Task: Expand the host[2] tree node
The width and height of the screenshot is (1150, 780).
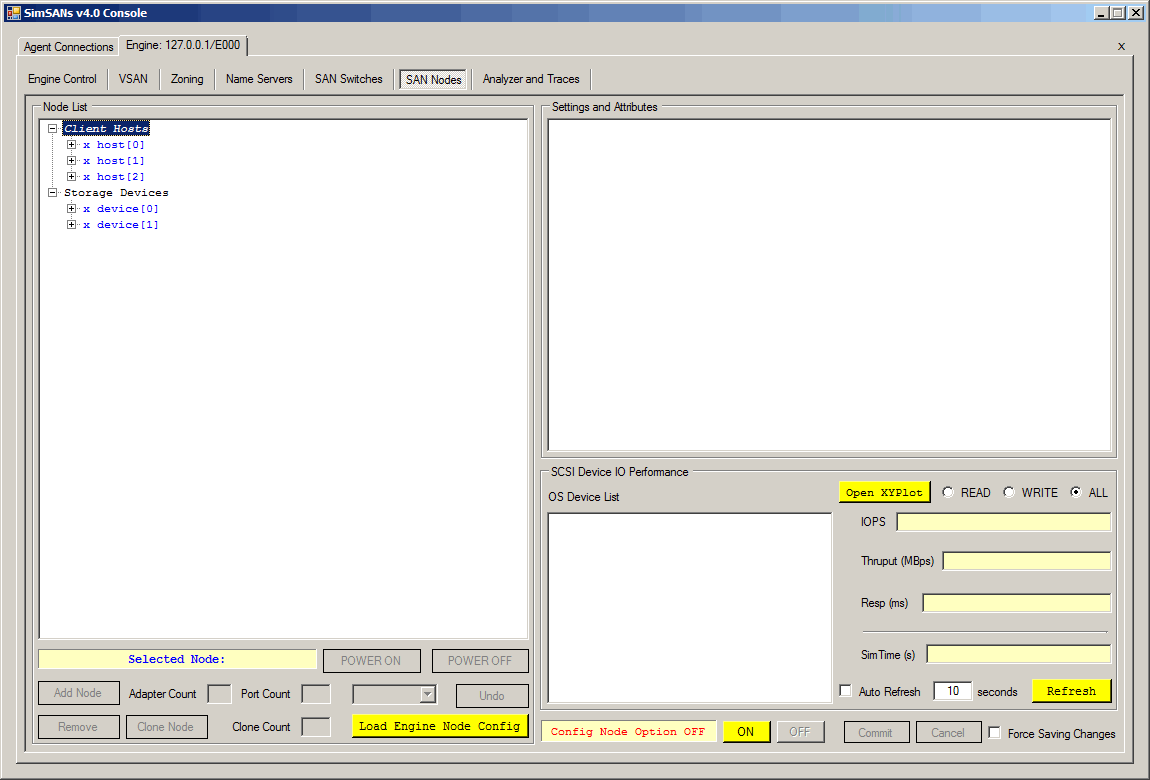Action: point(72,177)
